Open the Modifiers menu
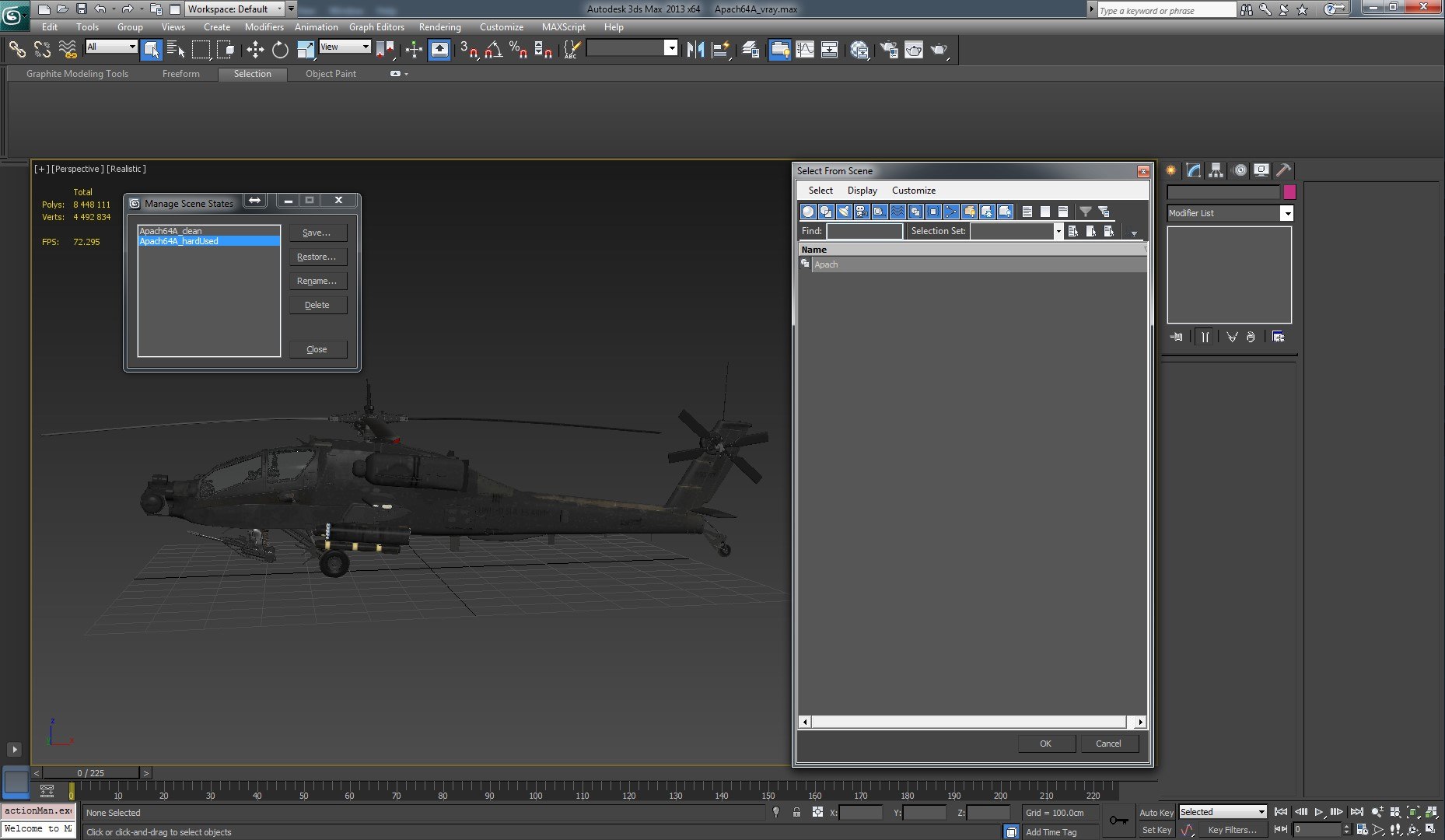This screenshot has width=1445, height=840. (x=264, y=27)
